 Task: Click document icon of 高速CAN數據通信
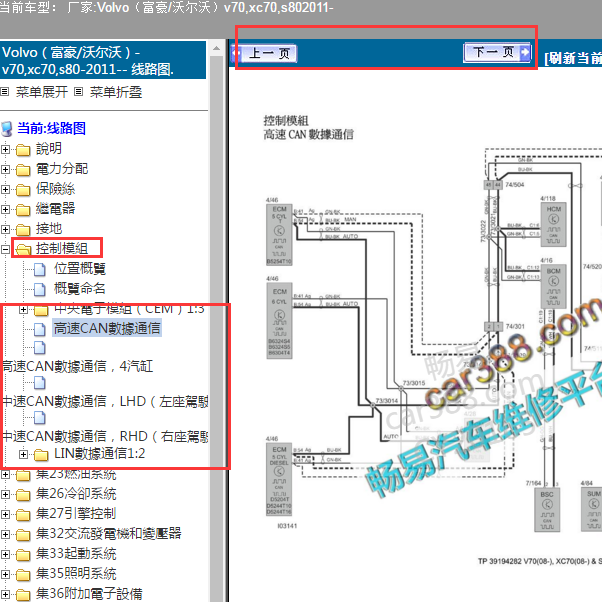pyautogui.click(x=40, y=329)
